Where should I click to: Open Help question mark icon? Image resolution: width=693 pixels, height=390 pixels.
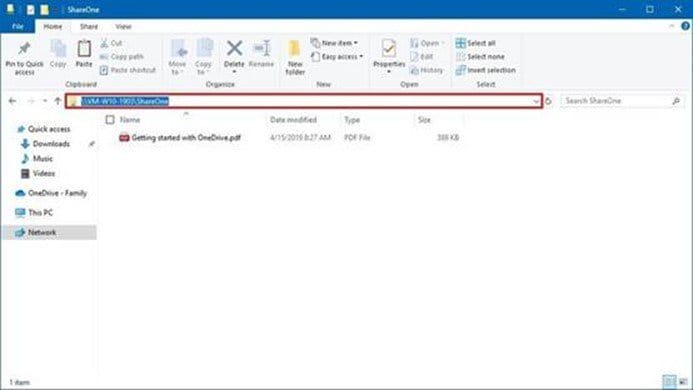point(685,26)
